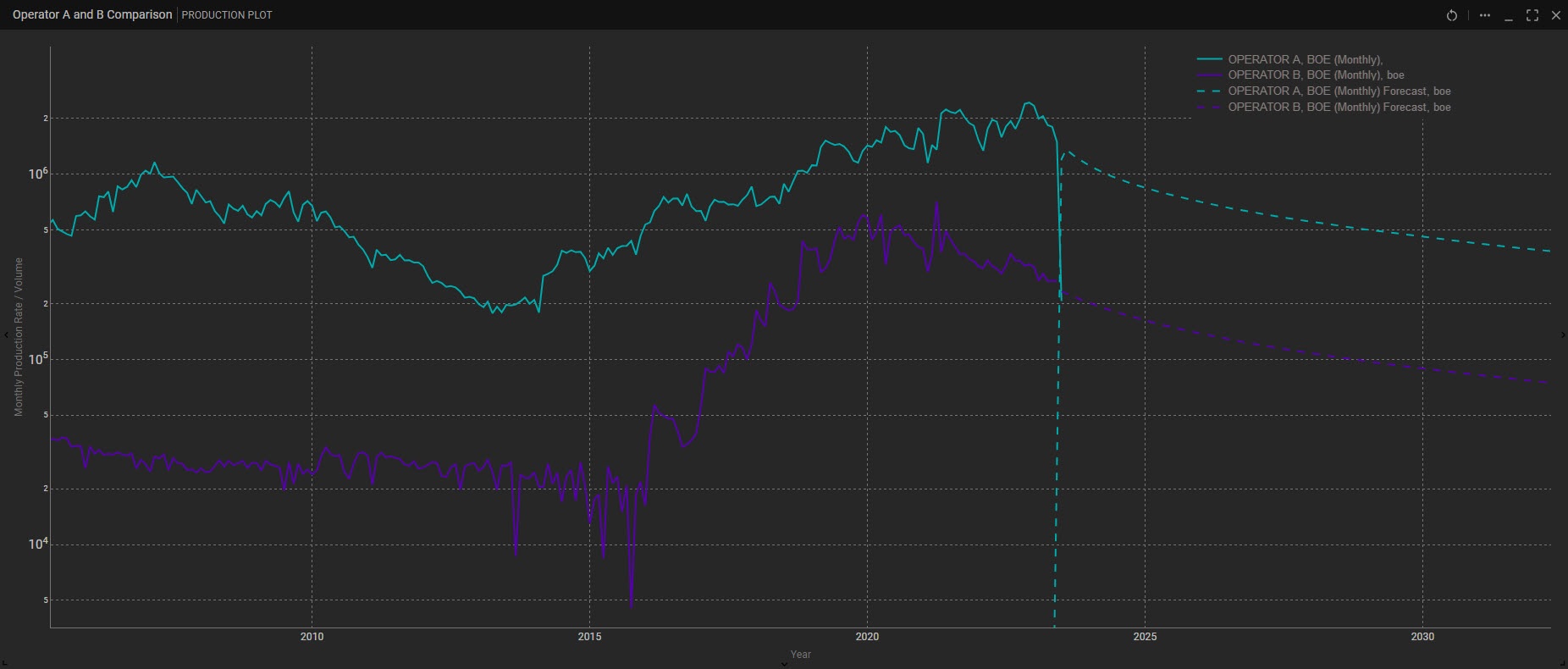Close the Operator A and B Comparison plot
The width and height of the screenshot is (1568, 669).
click(1555, 15)
